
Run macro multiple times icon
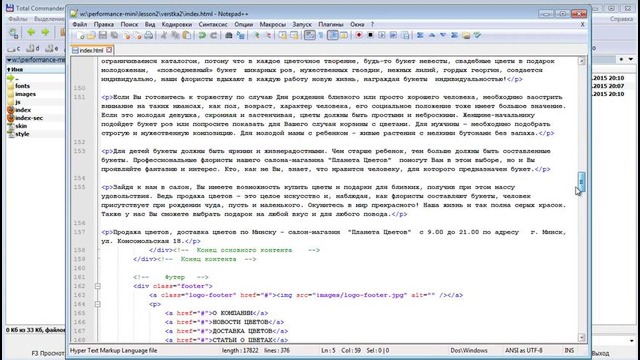tap(393, 35)
